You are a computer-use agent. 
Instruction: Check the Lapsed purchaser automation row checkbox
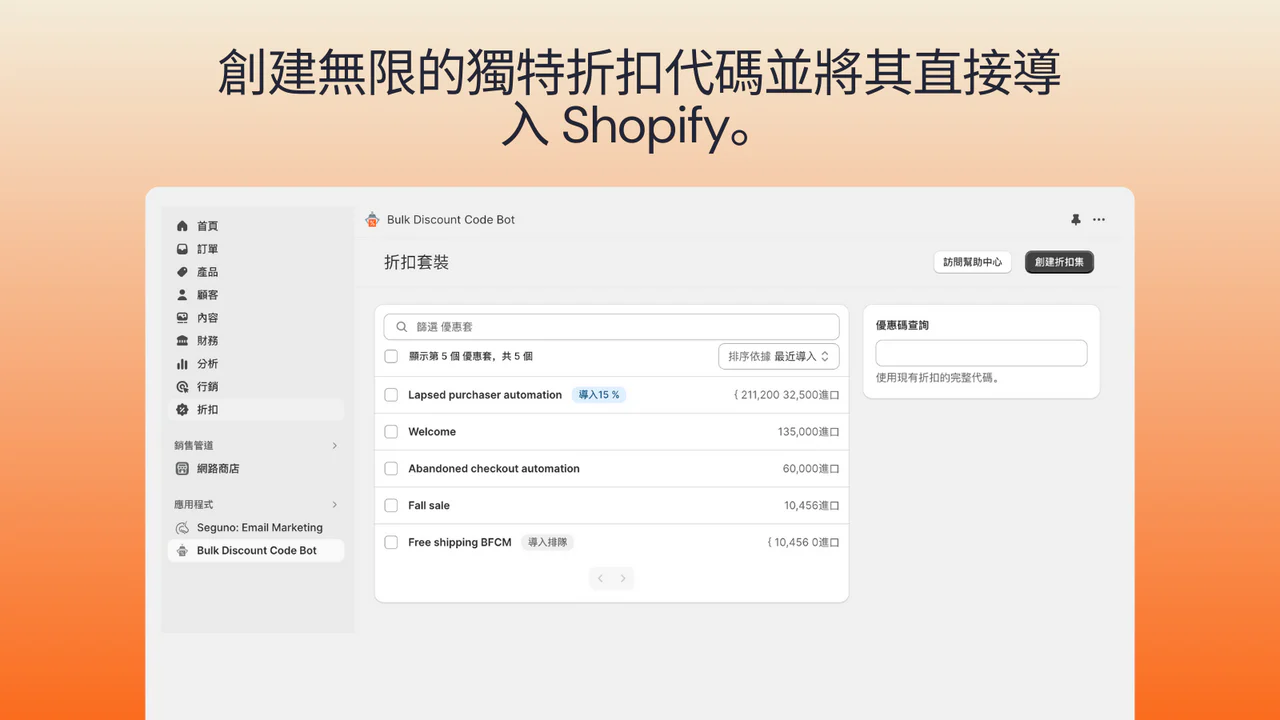(391, 395)
